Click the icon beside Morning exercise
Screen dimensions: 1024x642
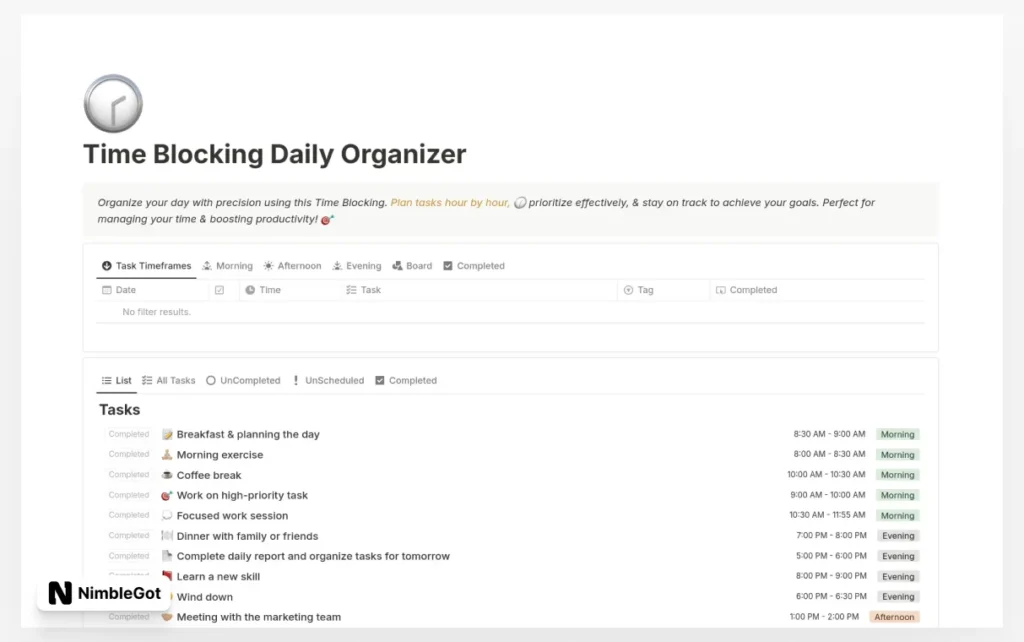click(x=167, y=455)
